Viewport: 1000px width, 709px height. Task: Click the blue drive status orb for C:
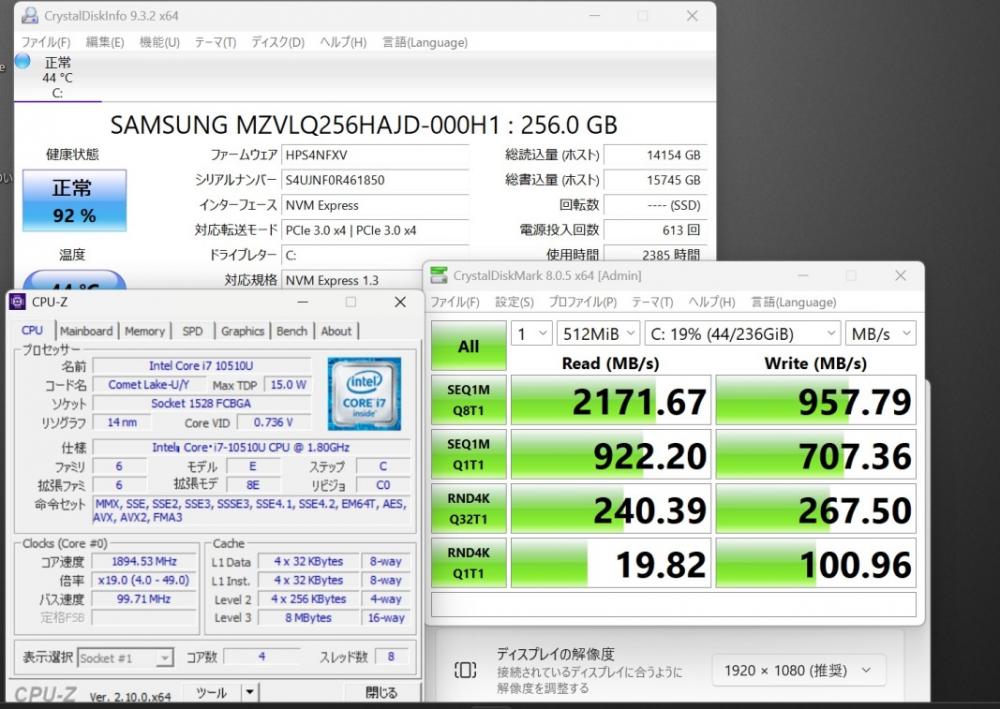pyautogui.click(x=23, y=62)
